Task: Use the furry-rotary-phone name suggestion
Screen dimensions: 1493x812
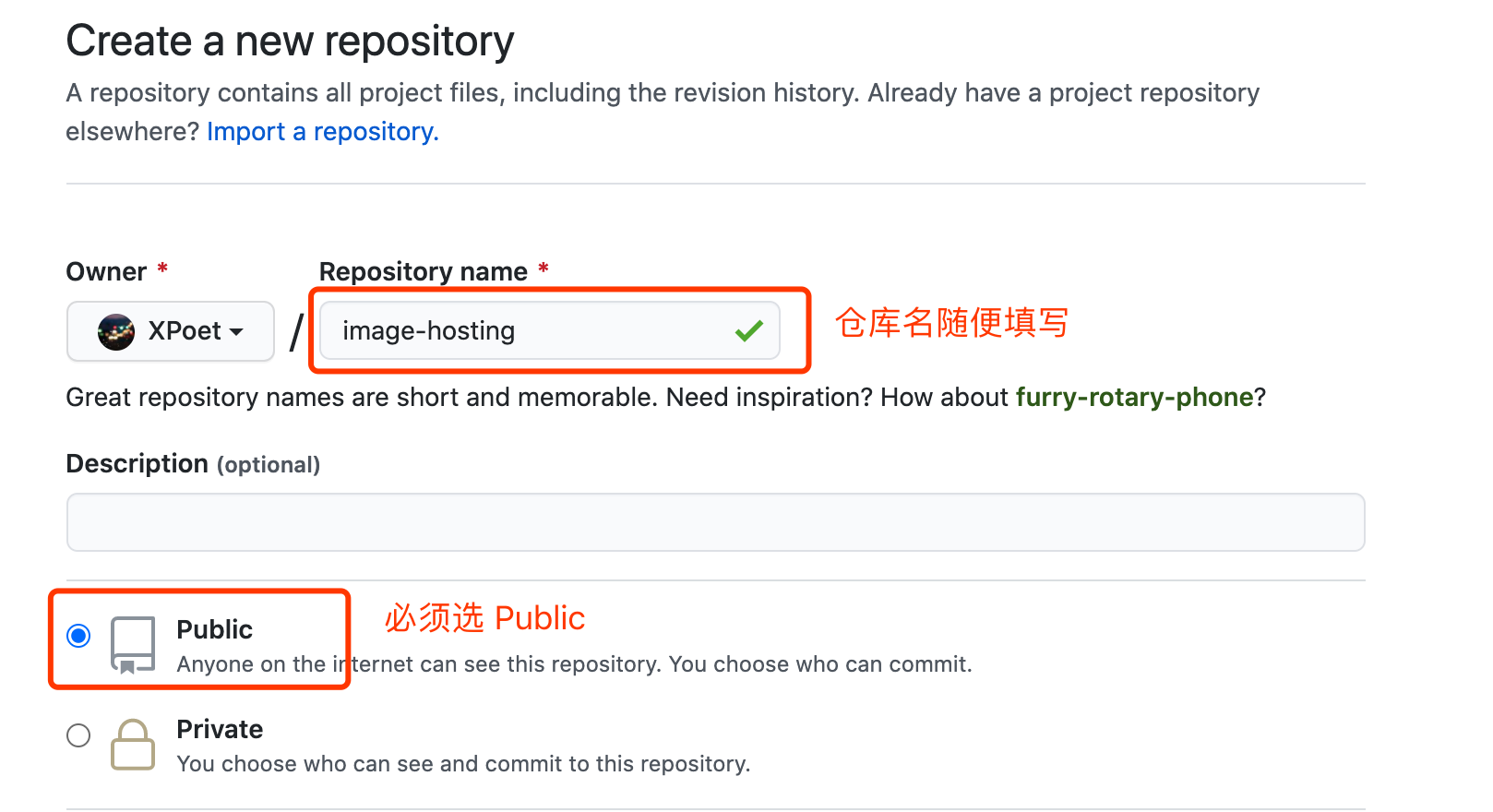Action: pos(1135,398)
